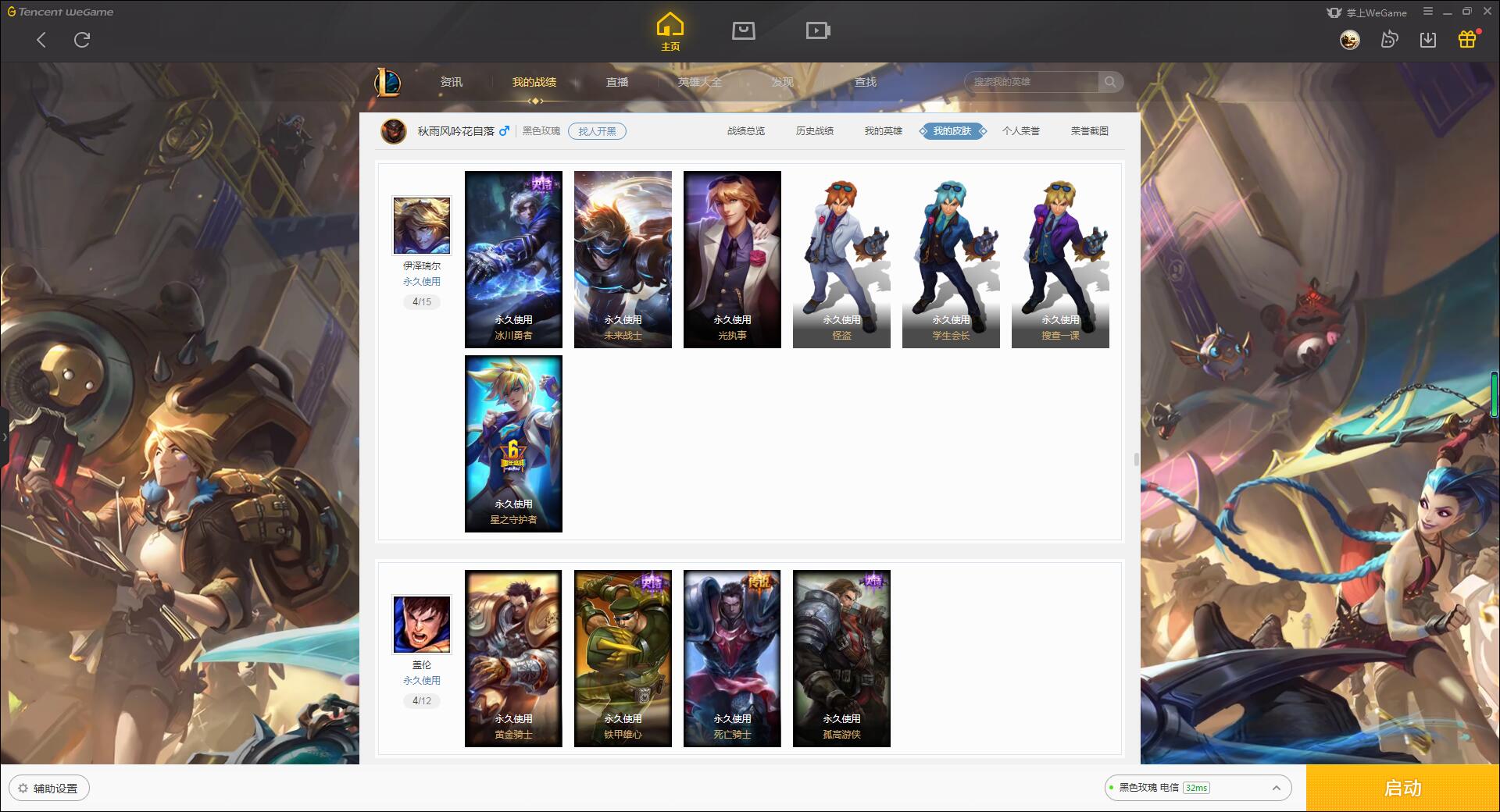Open the video live icon at top
Screen dimensions: 1500x812
point(818,30)
